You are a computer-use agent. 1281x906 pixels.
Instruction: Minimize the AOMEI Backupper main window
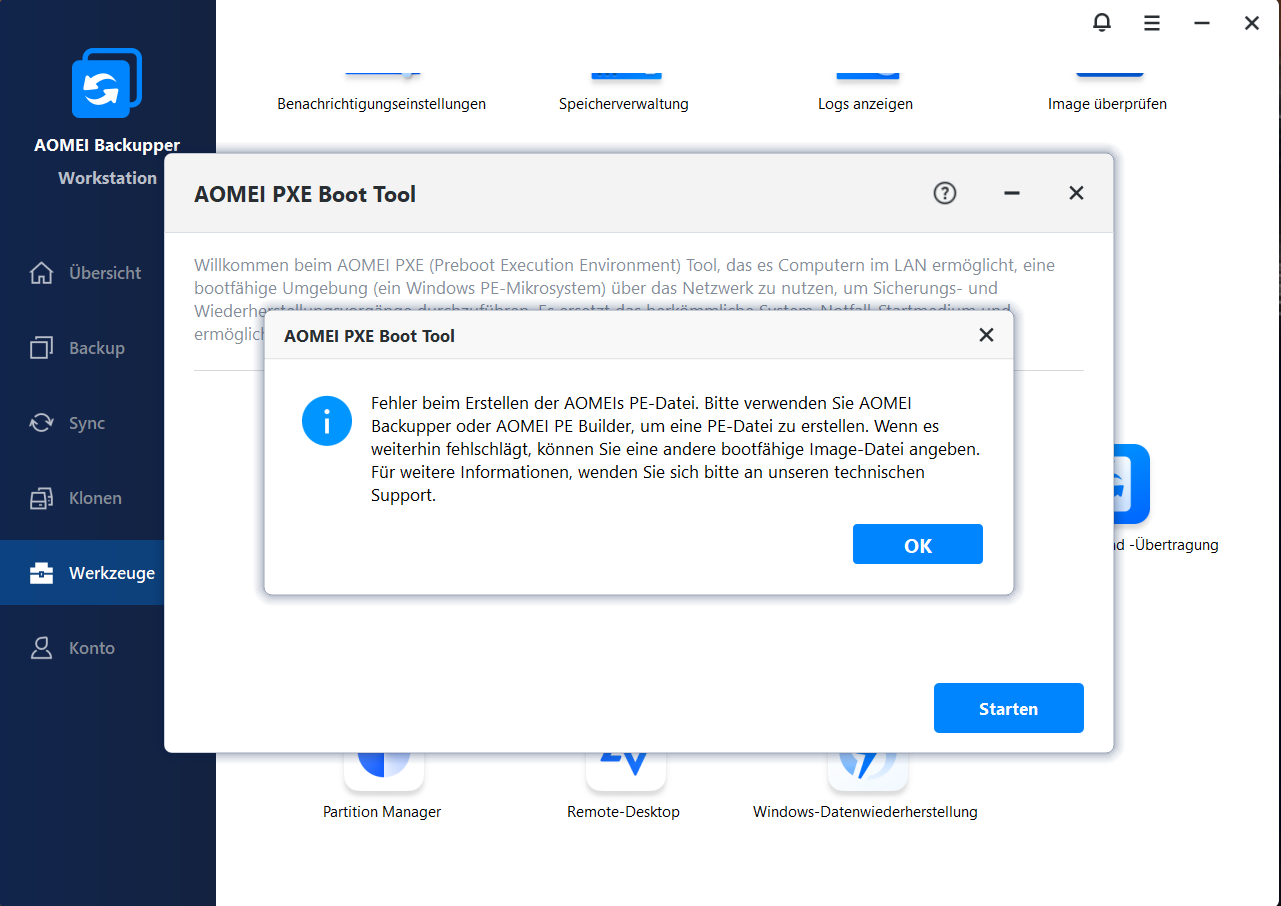(1202, 22)
